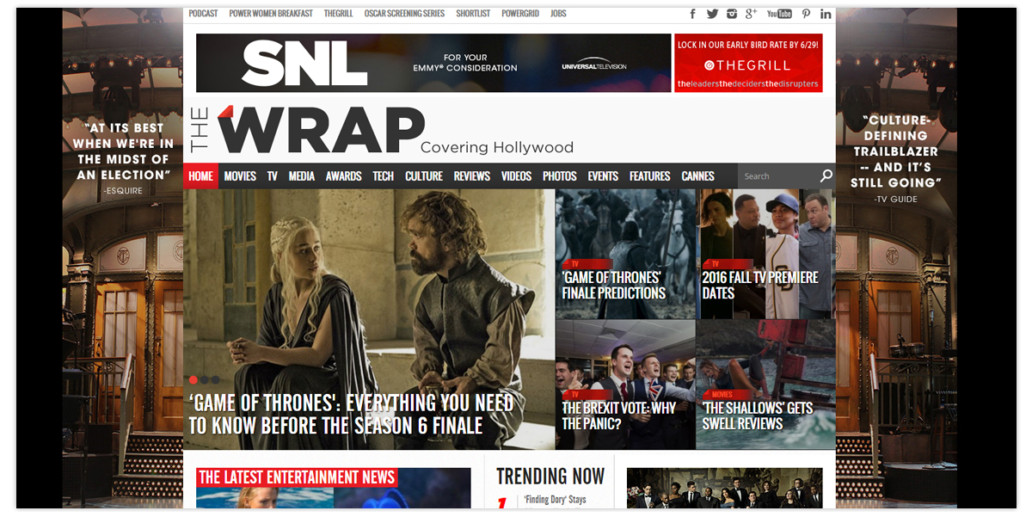The image size is (1032, 517).
Task: Open the group cast photo thumbnail
Action: 725,488
